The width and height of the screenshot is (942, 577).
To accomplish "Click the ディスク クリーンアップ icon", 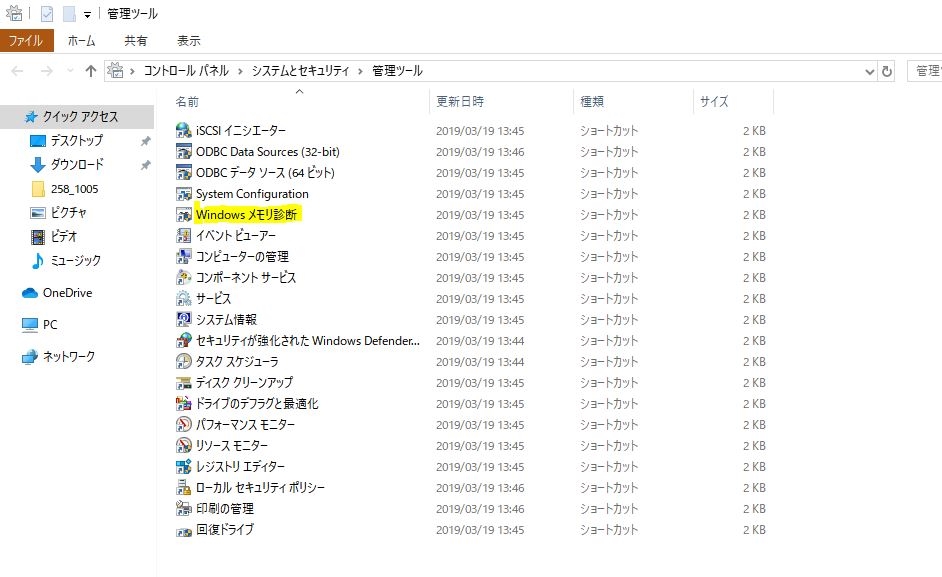I will pyautogui.click(x=183, y=382).
